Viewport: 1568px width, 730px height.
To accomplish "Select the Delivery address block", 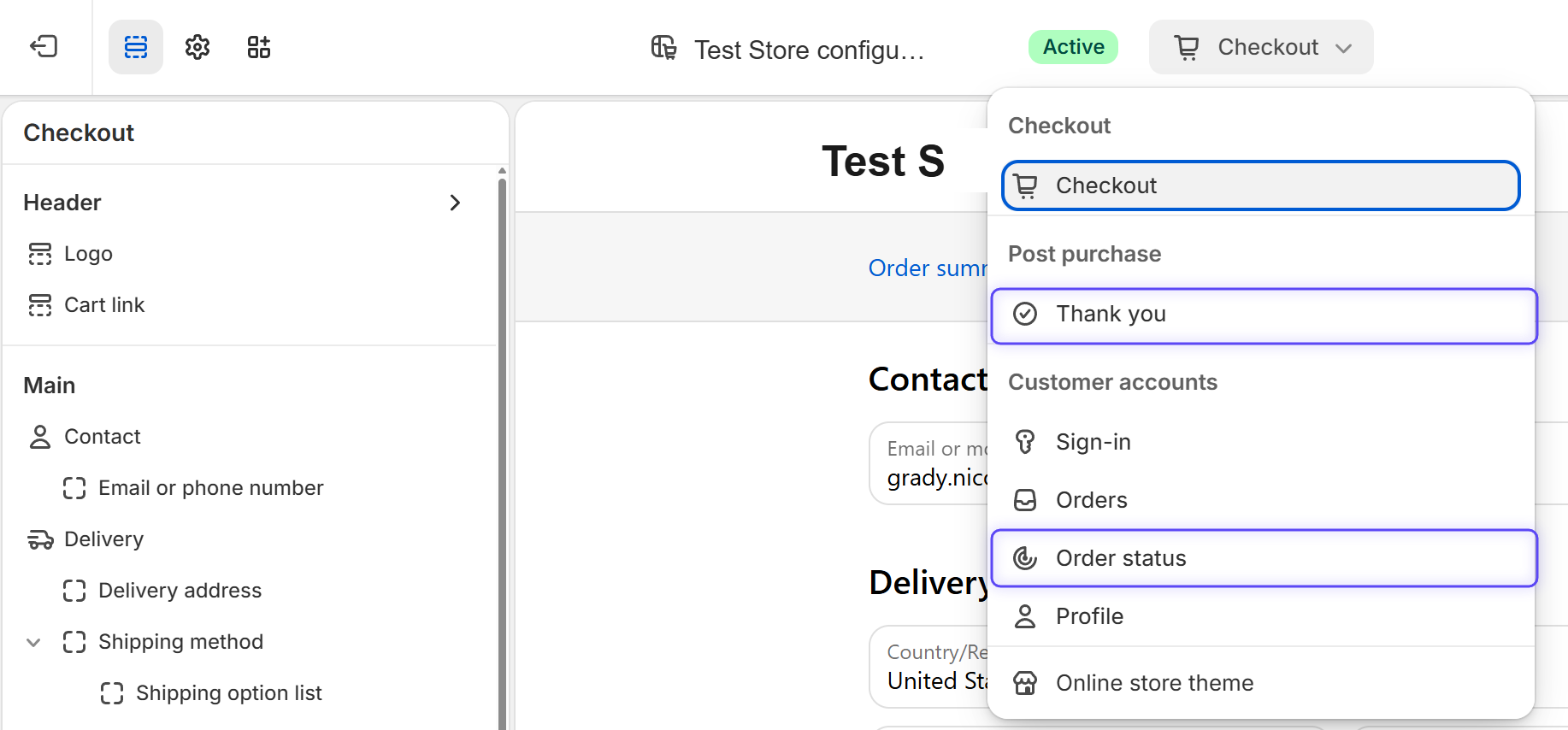I will pos(248,591).
